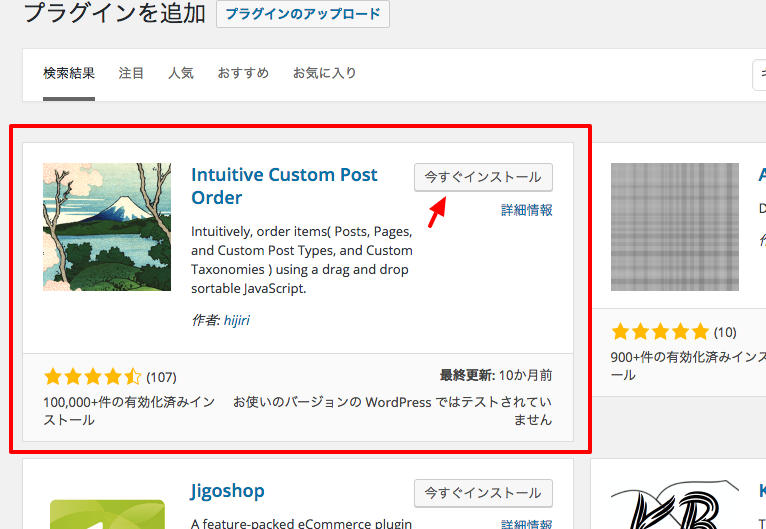Viewport: 766px width, 529px height.
Task: Open the 人気 tab
Action: [x=181, y=74]
